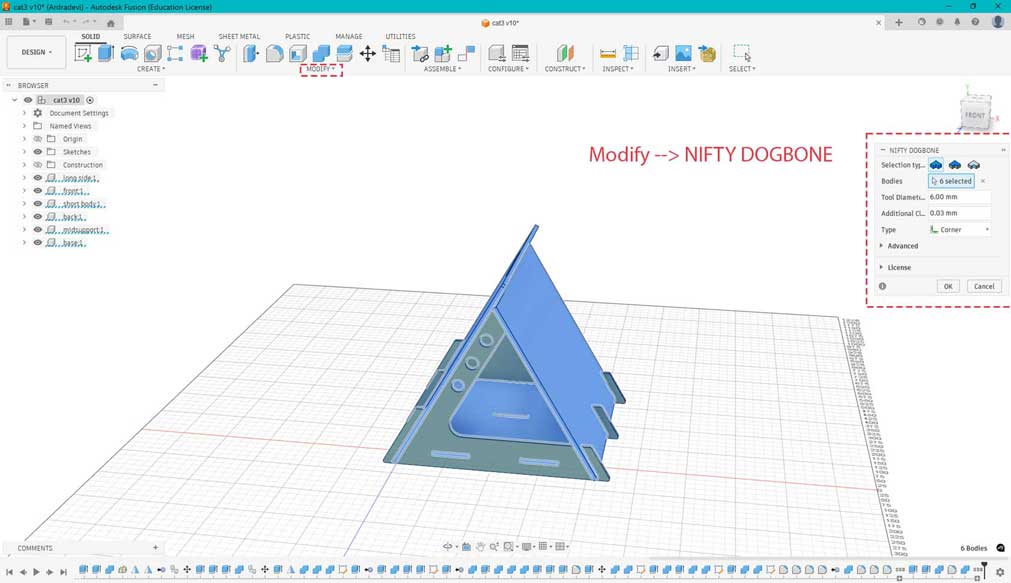Collapse the cat3 v10 root node
Screen dimensions: 1011x583
tap(15, 100)
